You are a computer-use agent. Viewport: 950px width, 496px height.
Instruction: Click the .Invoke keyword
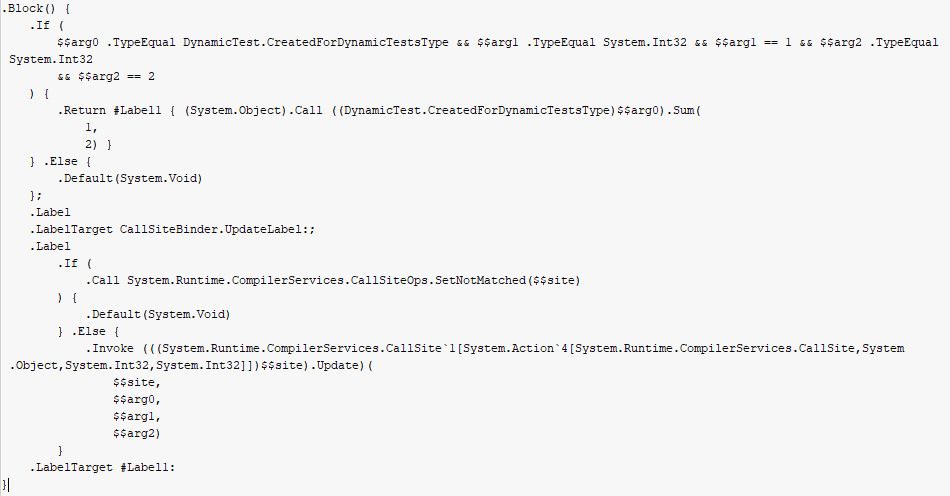coord(110,348)
